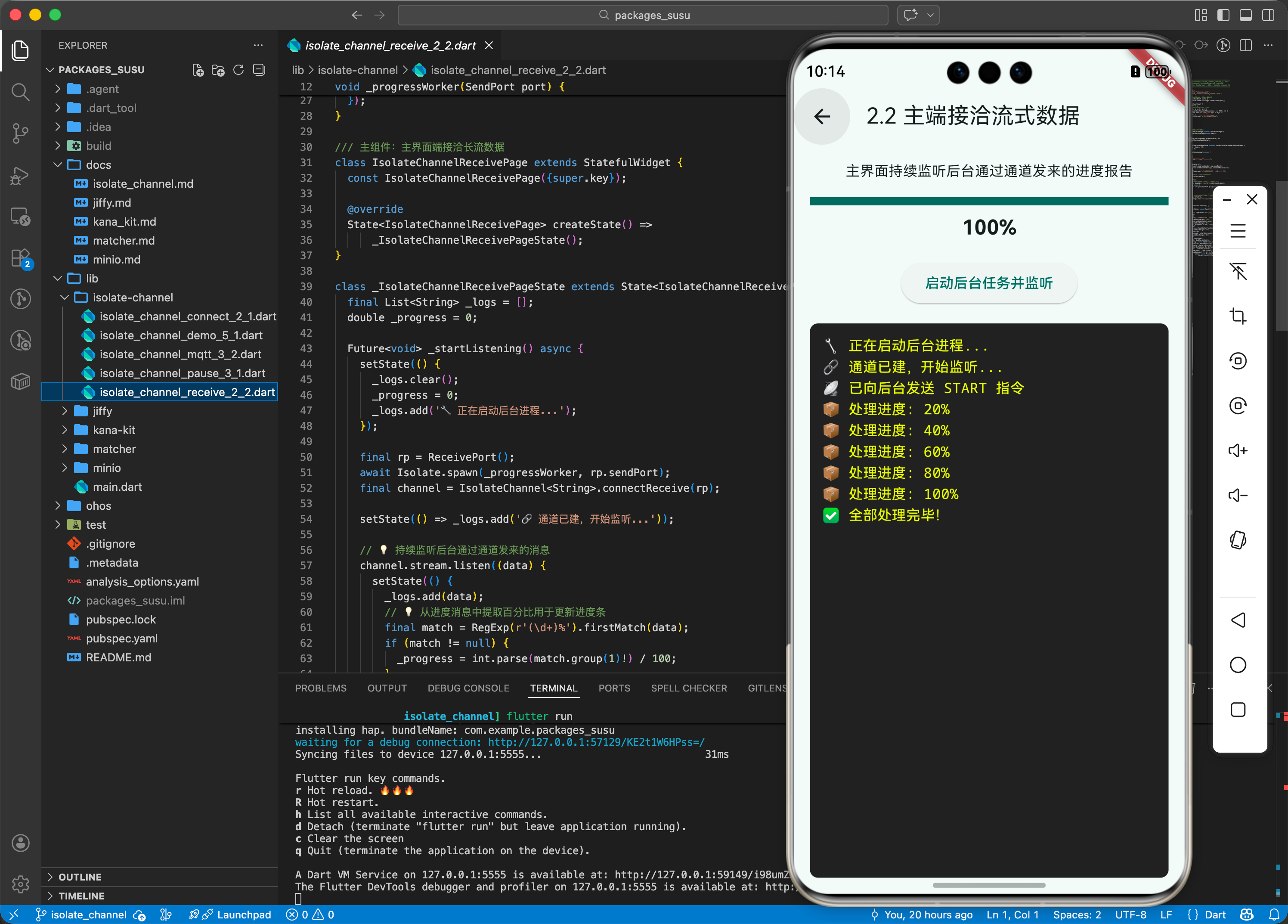Open the Search view in activity bar
Screen dimensions: 1288x924
(x=20, y=91)
